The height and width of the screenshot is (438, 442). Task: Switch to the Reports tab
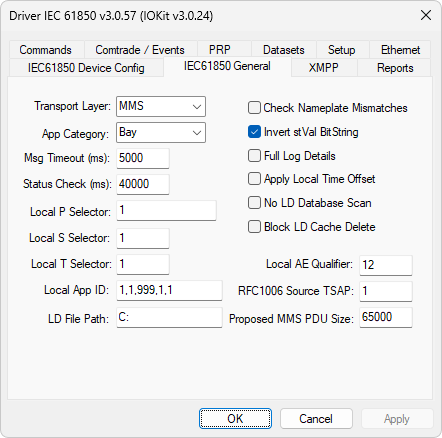point(395,68)
